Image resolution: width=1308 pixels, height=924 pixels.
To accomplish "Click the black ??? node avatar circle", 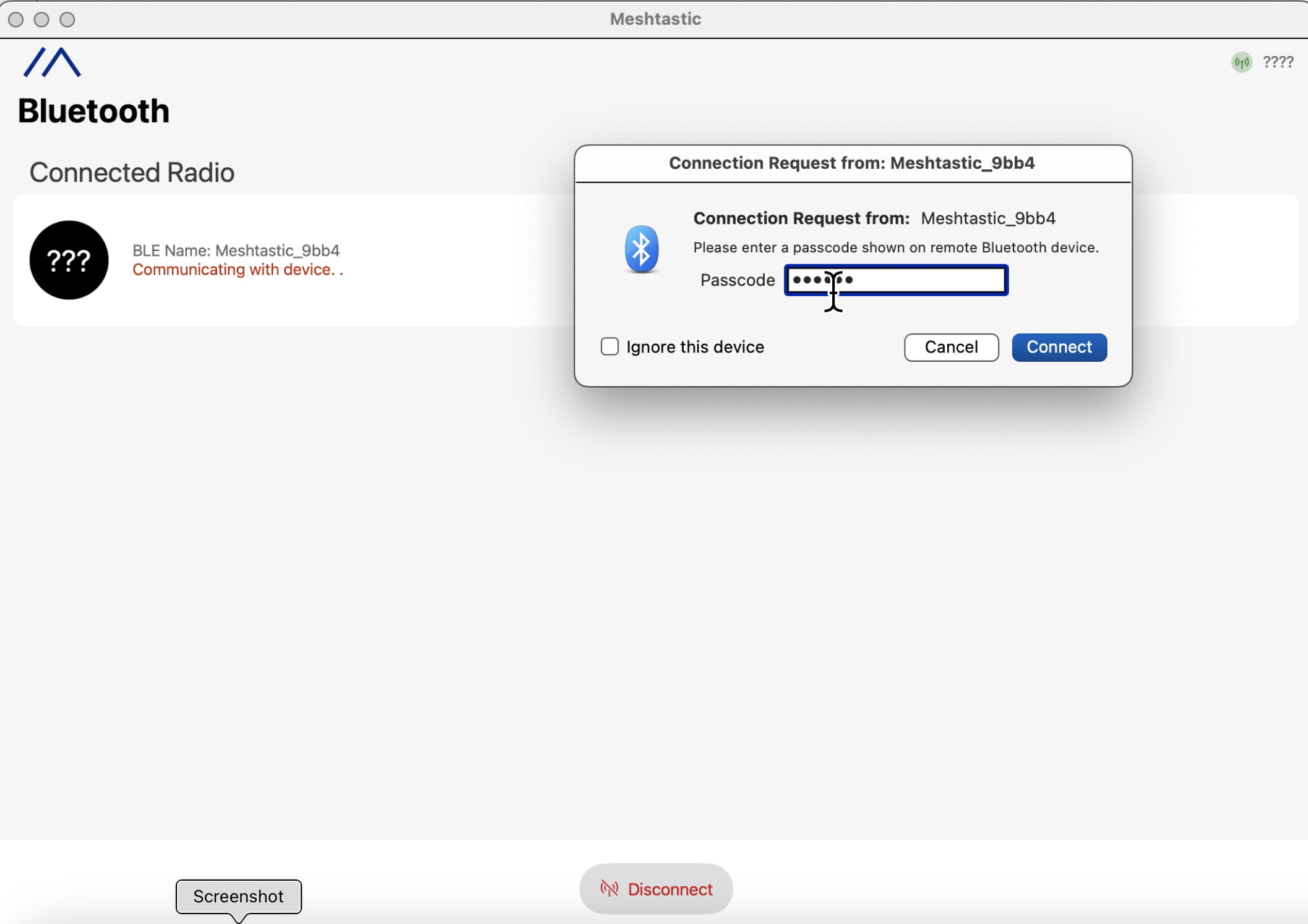I will point(69,260).
